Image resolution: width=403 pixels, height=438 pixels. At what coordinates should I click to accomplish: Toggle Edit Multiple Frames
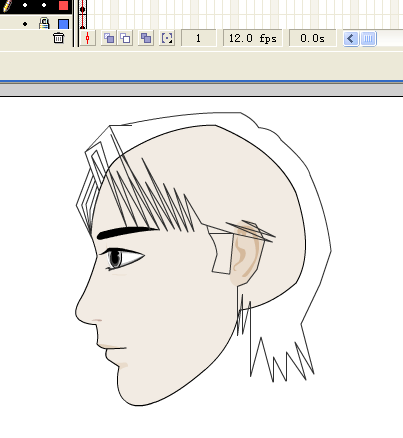click(146, 38)
